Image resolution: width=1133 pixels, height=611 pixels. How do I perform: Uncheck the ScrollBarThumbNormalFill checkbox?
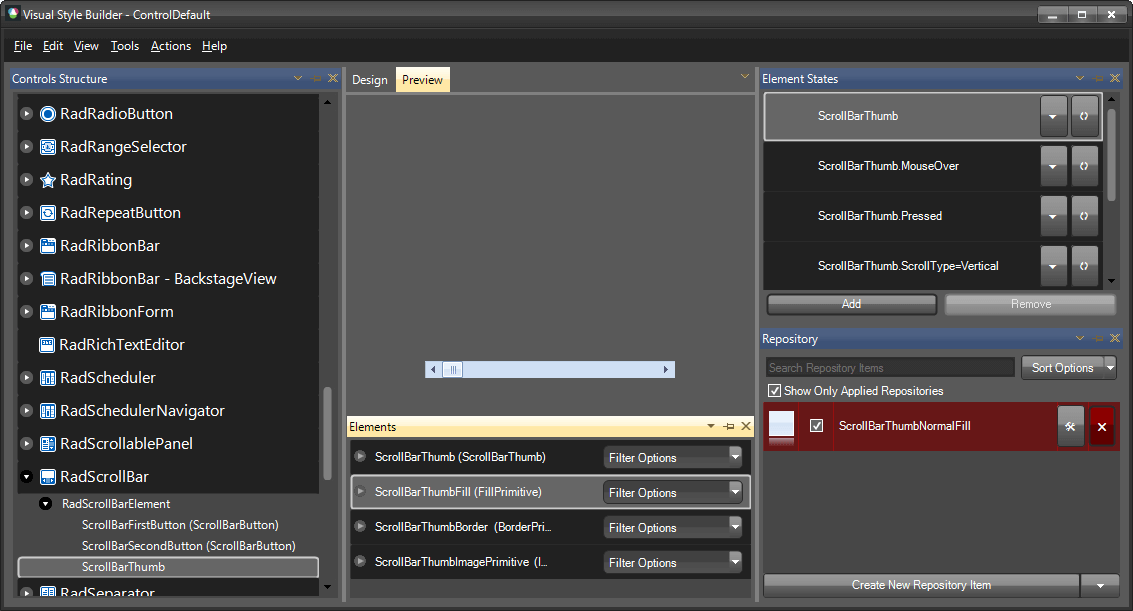coord(817,426)
